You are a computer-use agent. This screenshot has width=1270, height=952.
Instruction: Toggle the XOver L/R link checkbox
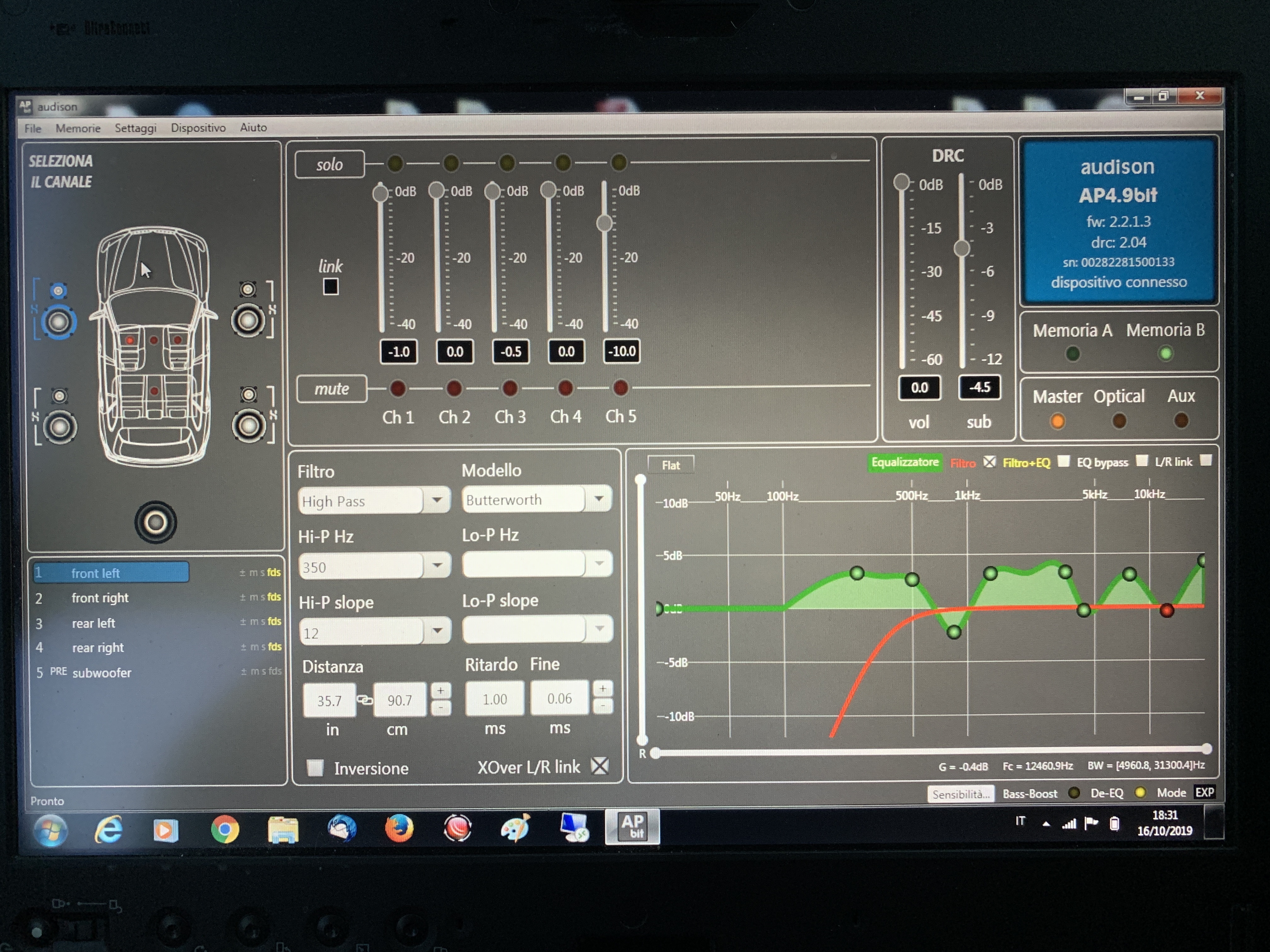point(600,766)
